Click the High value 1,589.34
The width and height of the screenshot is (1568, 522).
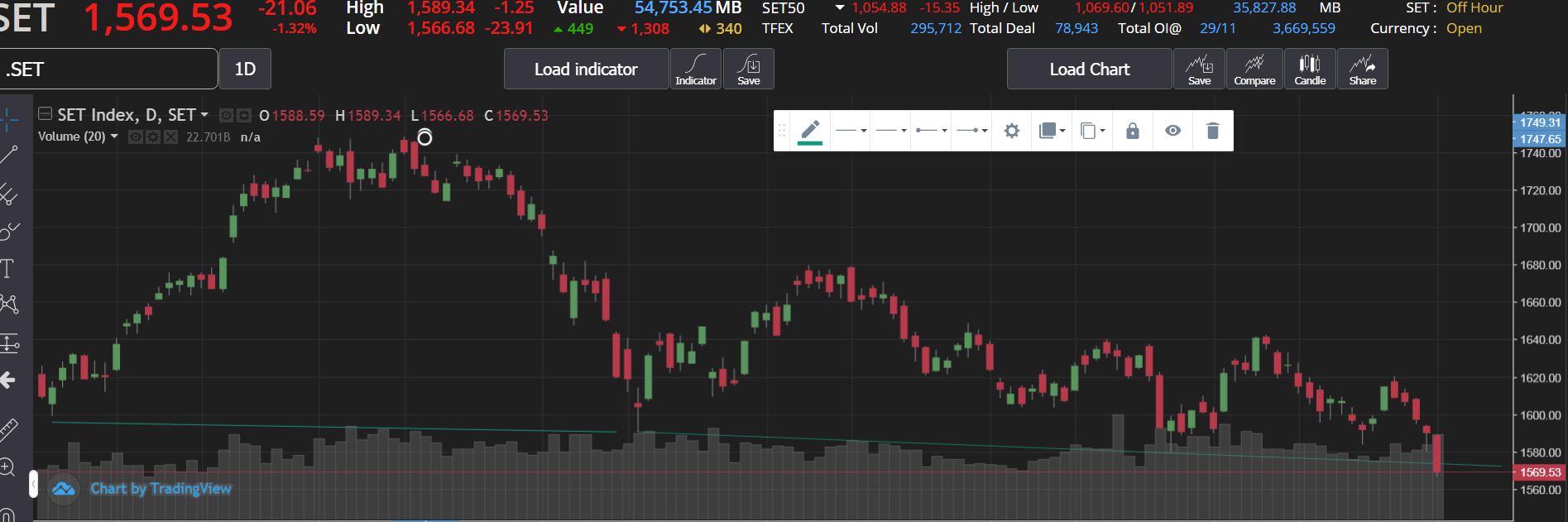441,8
